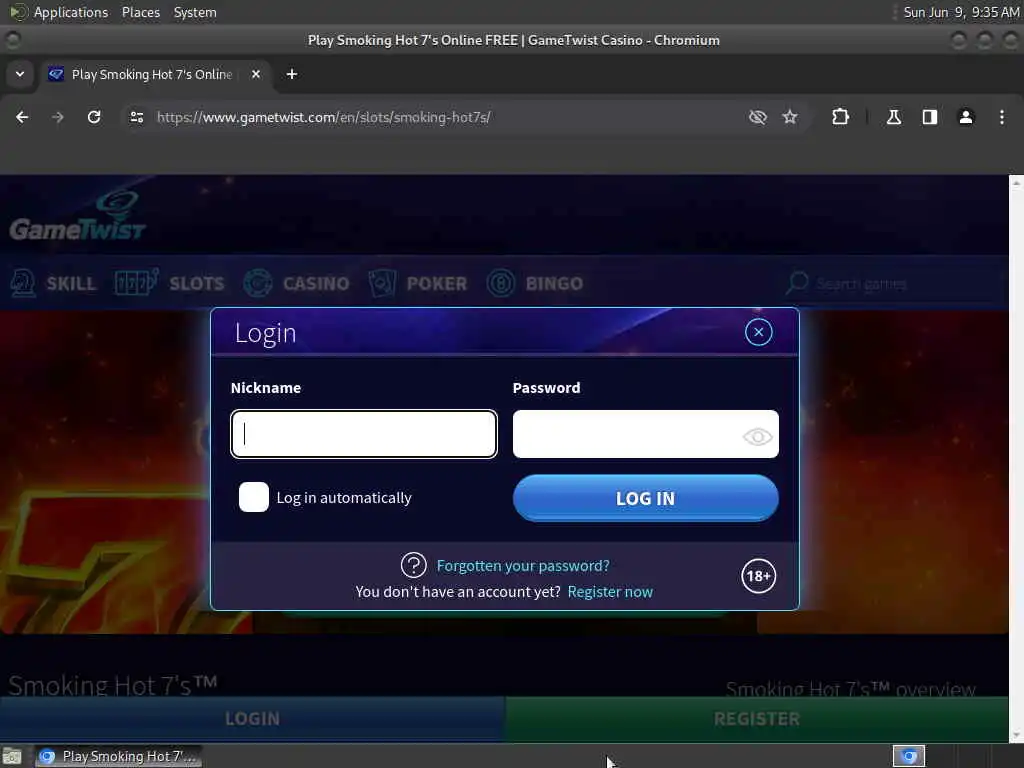The height and width of the screenshot is (768, 1024).
Task: Show password with the eye icon
Action: click(757, 436)
